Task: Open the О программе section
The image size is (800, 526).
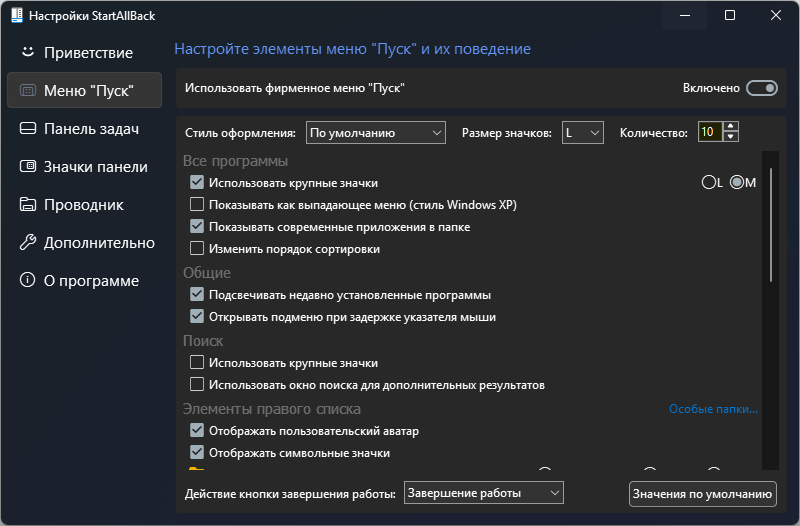Action: click(91, 281)
